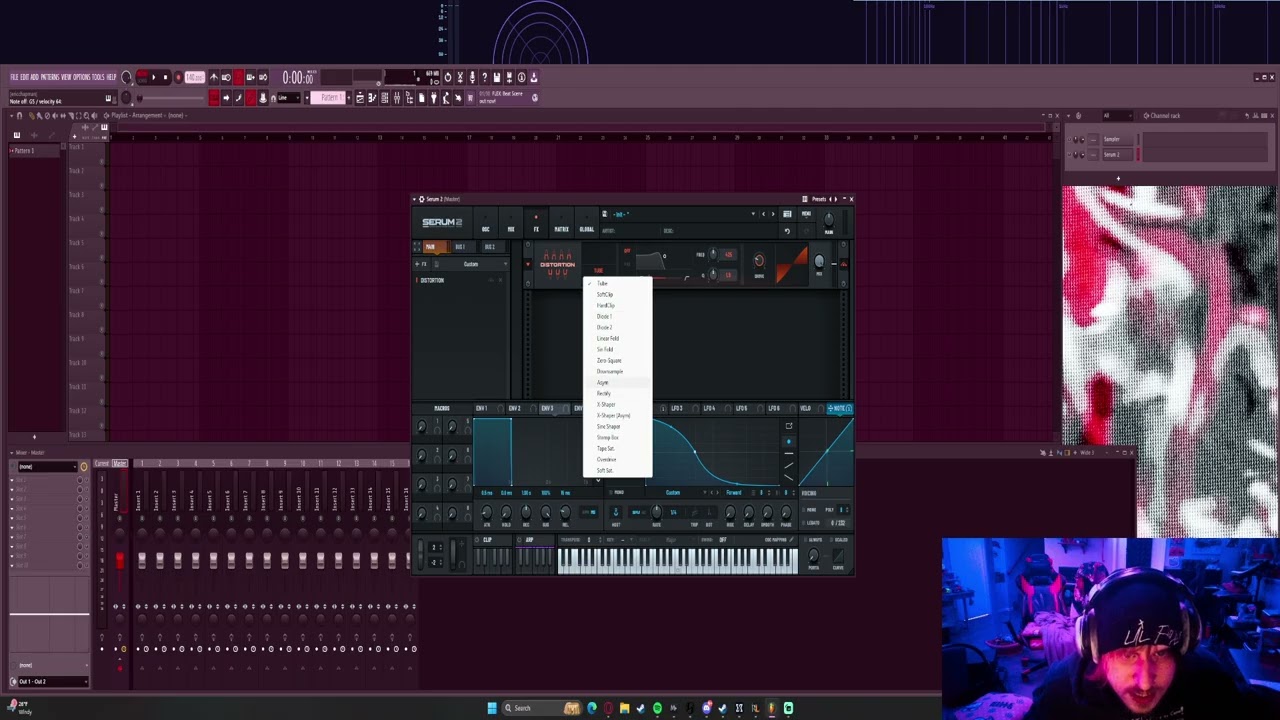Open the channel rack view icon

click(x=385, y=97)
